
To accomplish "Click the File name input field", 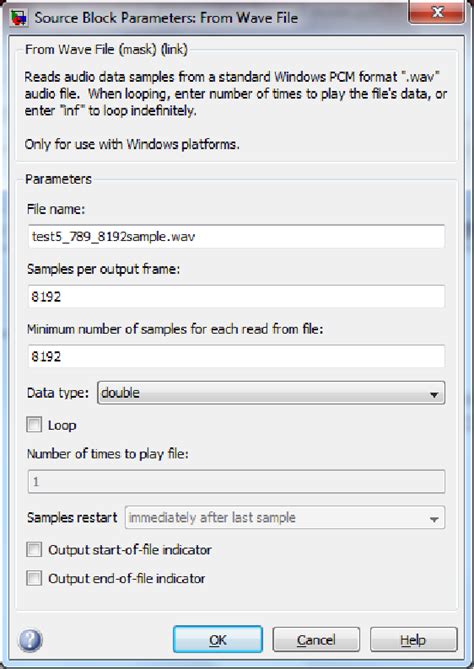I will 236,236.
